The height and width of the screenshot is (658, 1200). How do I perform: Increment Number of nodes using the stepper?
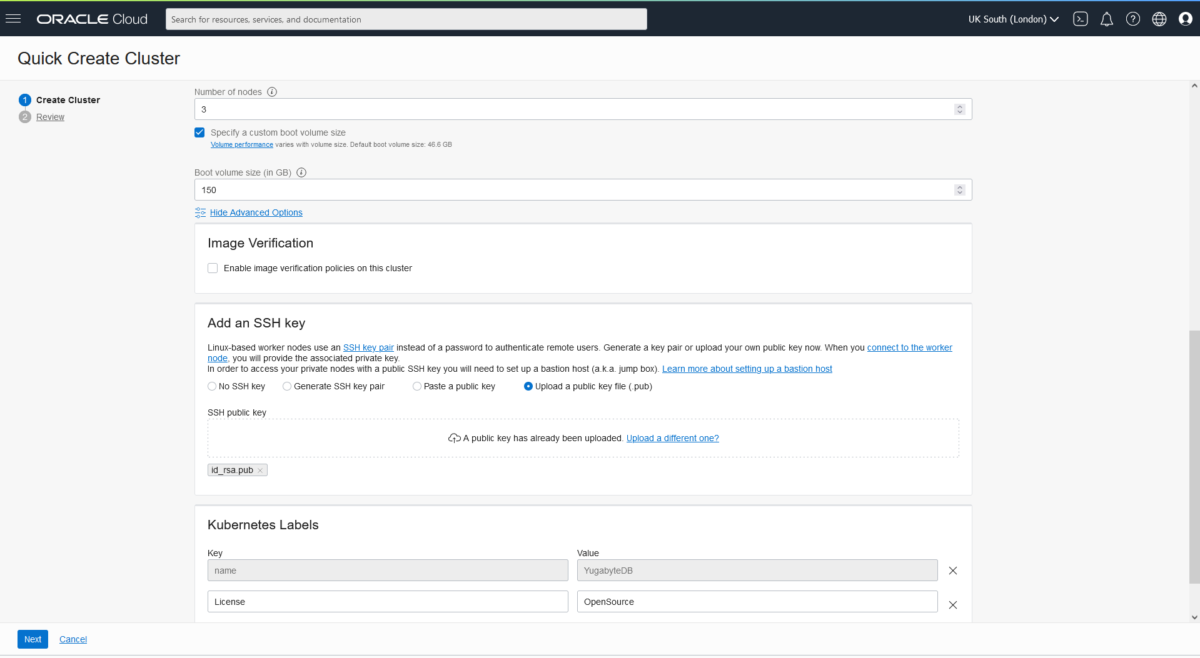pyautogui.click(x=958, y=105)
